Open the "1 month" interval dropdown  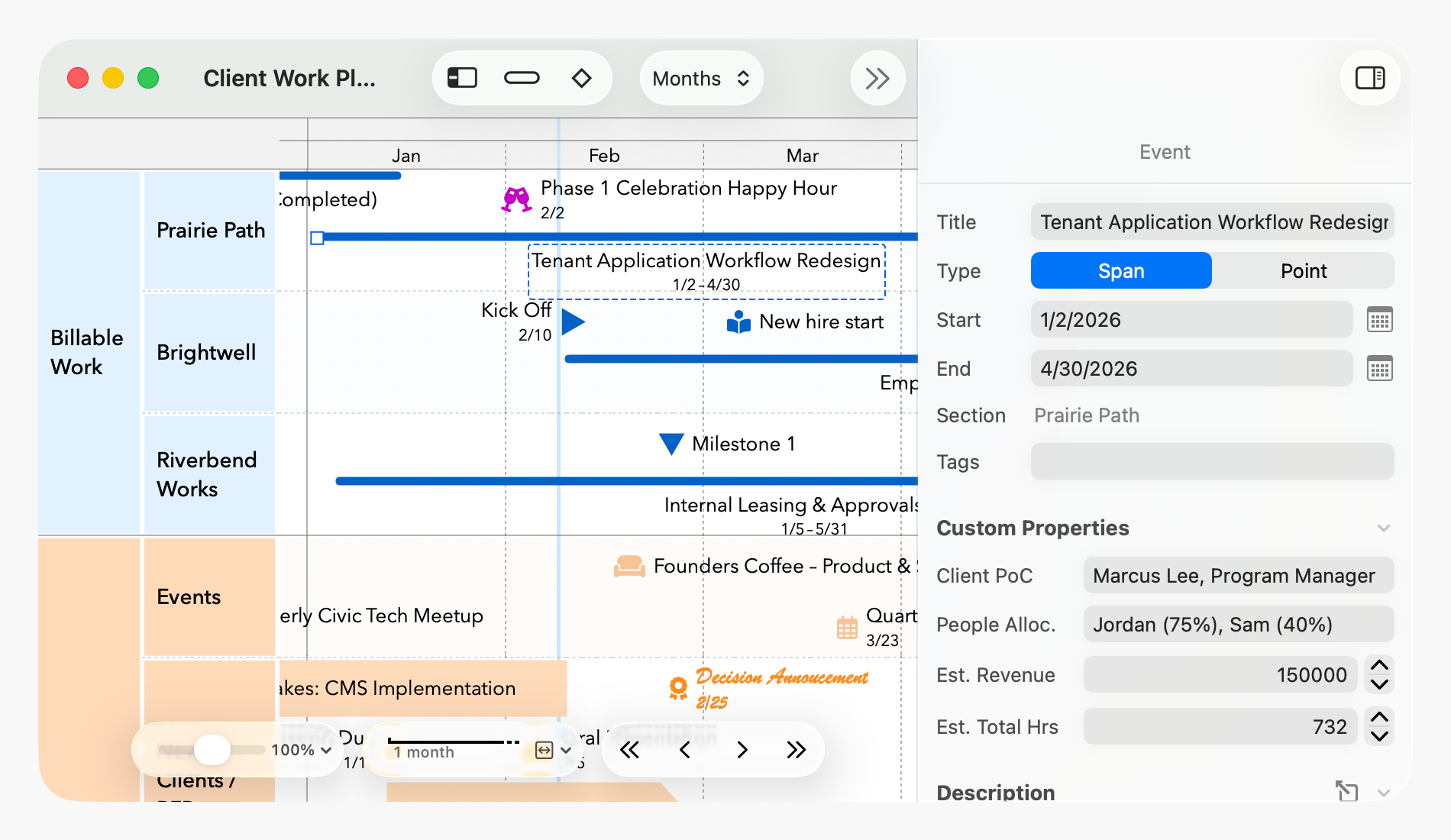[565, 751]
